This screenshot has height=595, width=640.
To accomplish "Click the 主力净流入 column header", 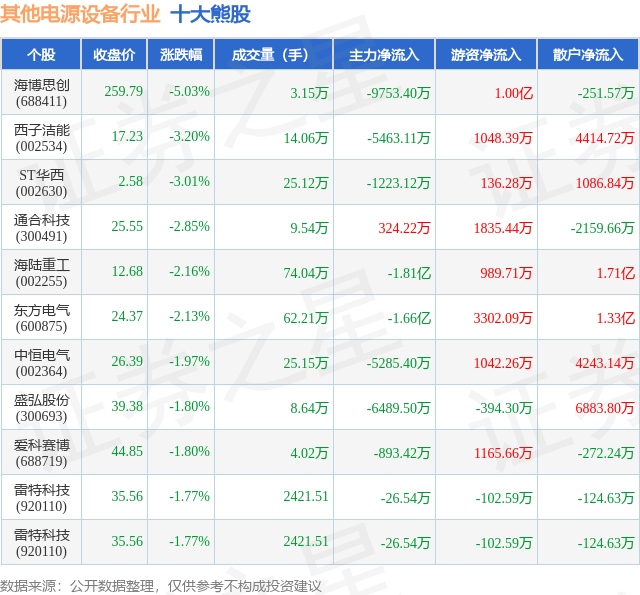I will 384,54.
